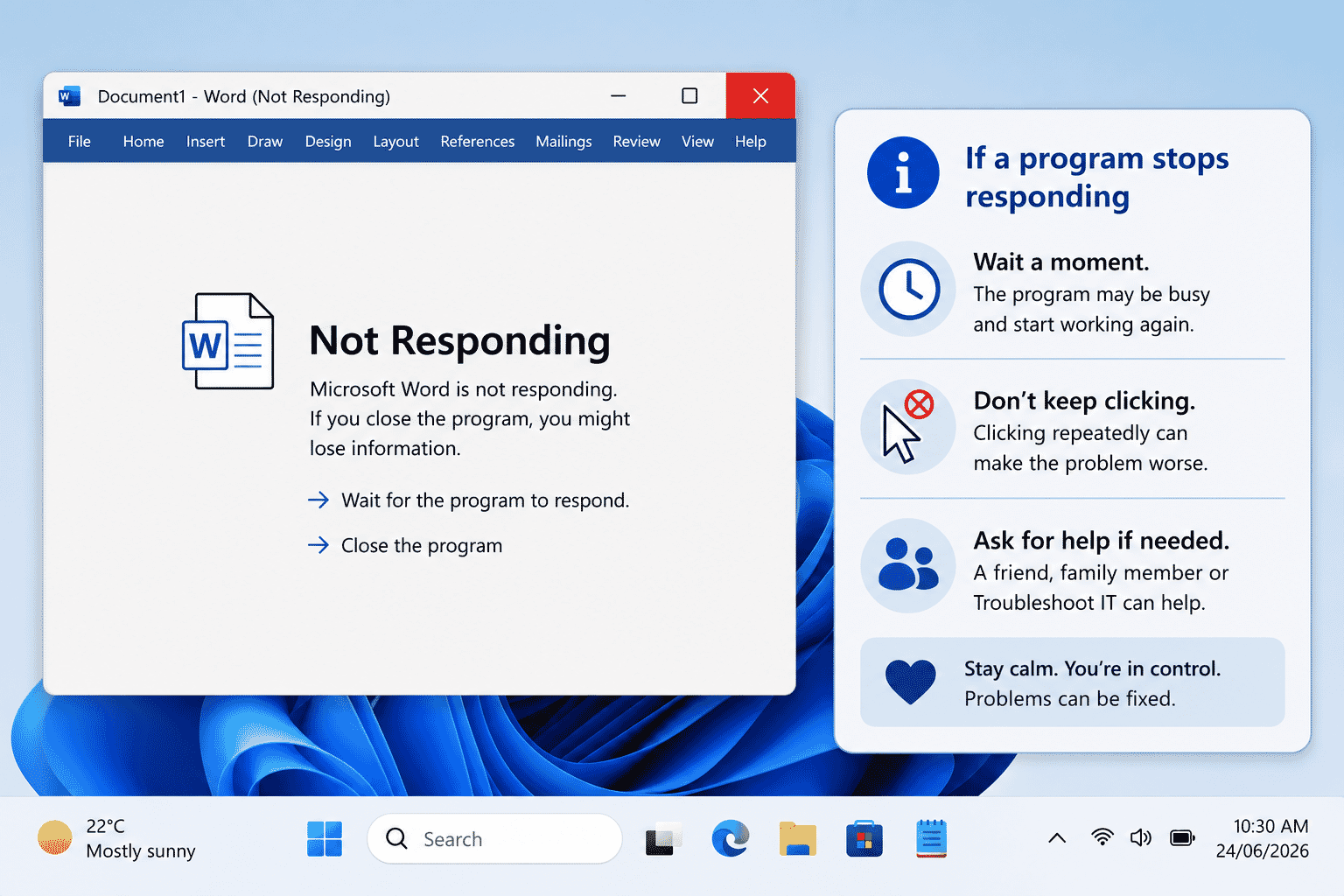
Task: Switch to the Home tab
Action: (x=143, y=142)
